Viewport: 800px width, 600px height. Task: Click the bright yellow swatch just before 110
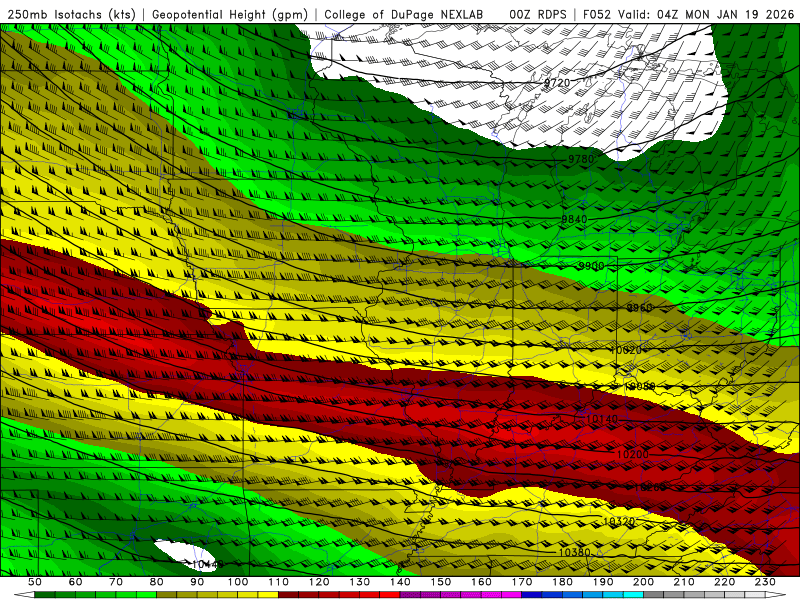coord(268,595)
